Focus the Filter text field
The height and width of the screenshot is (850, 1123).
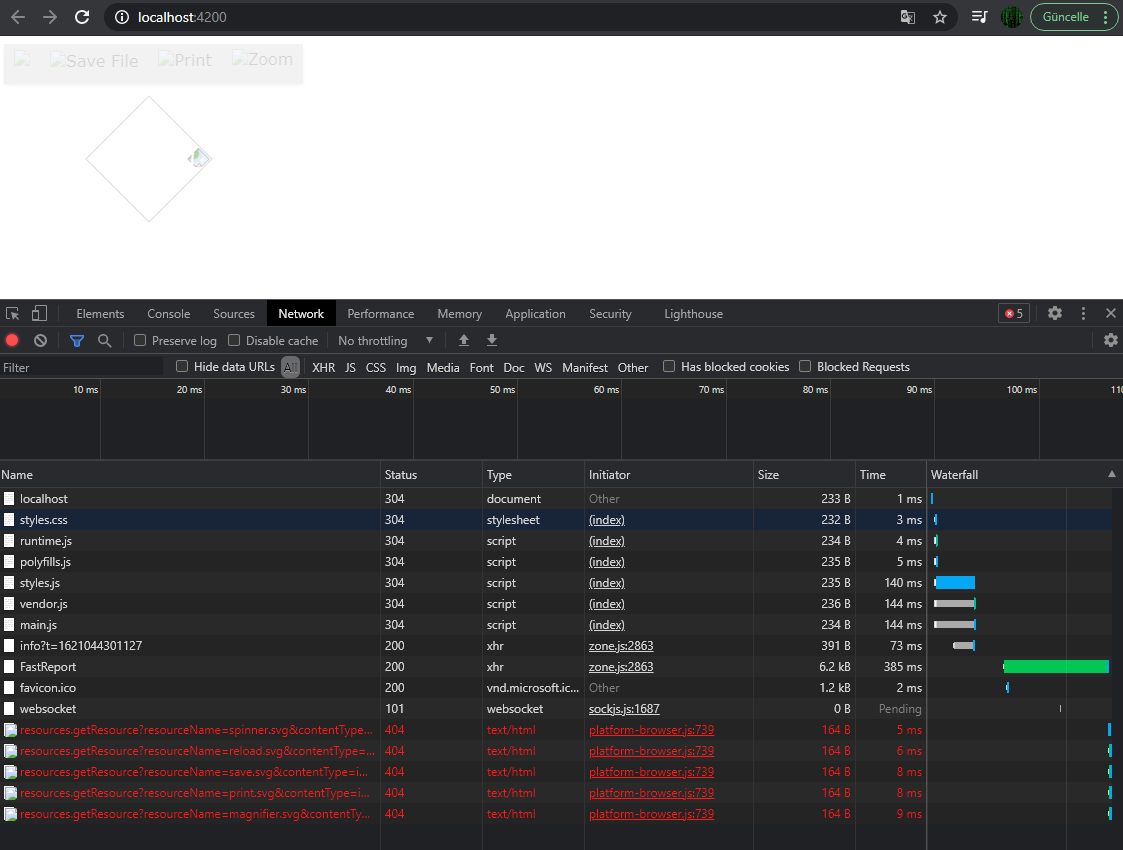pos(82,367)
